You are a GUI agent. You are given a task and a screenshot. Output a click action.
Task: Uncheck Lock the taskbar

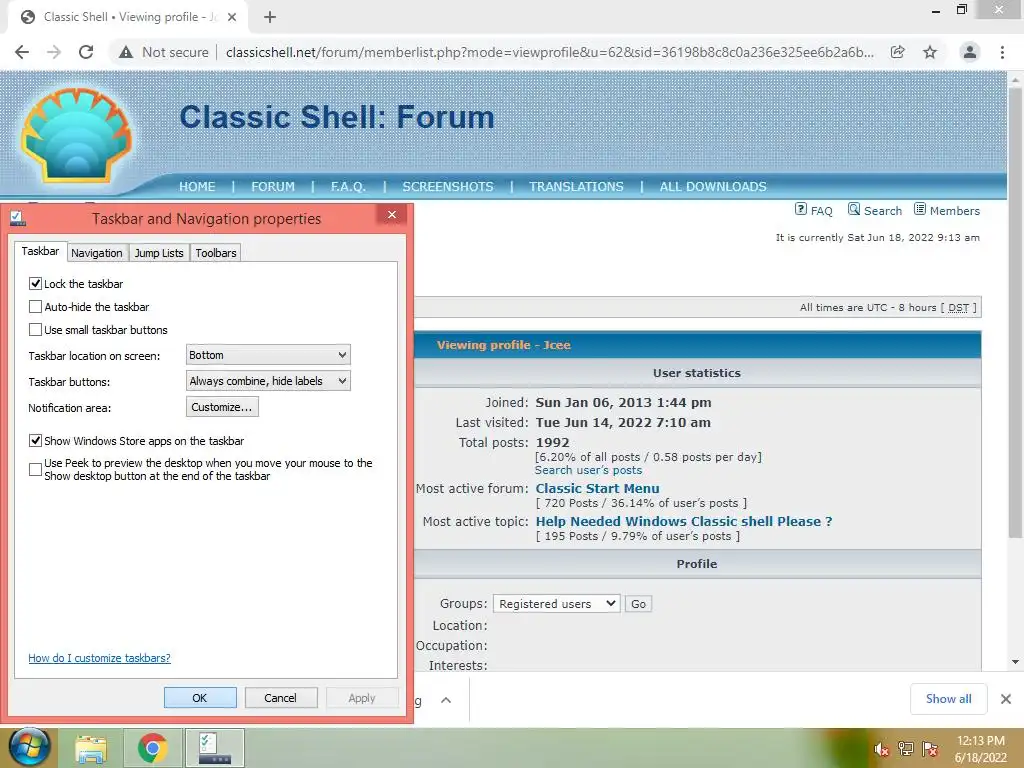[x=35, y=283]
